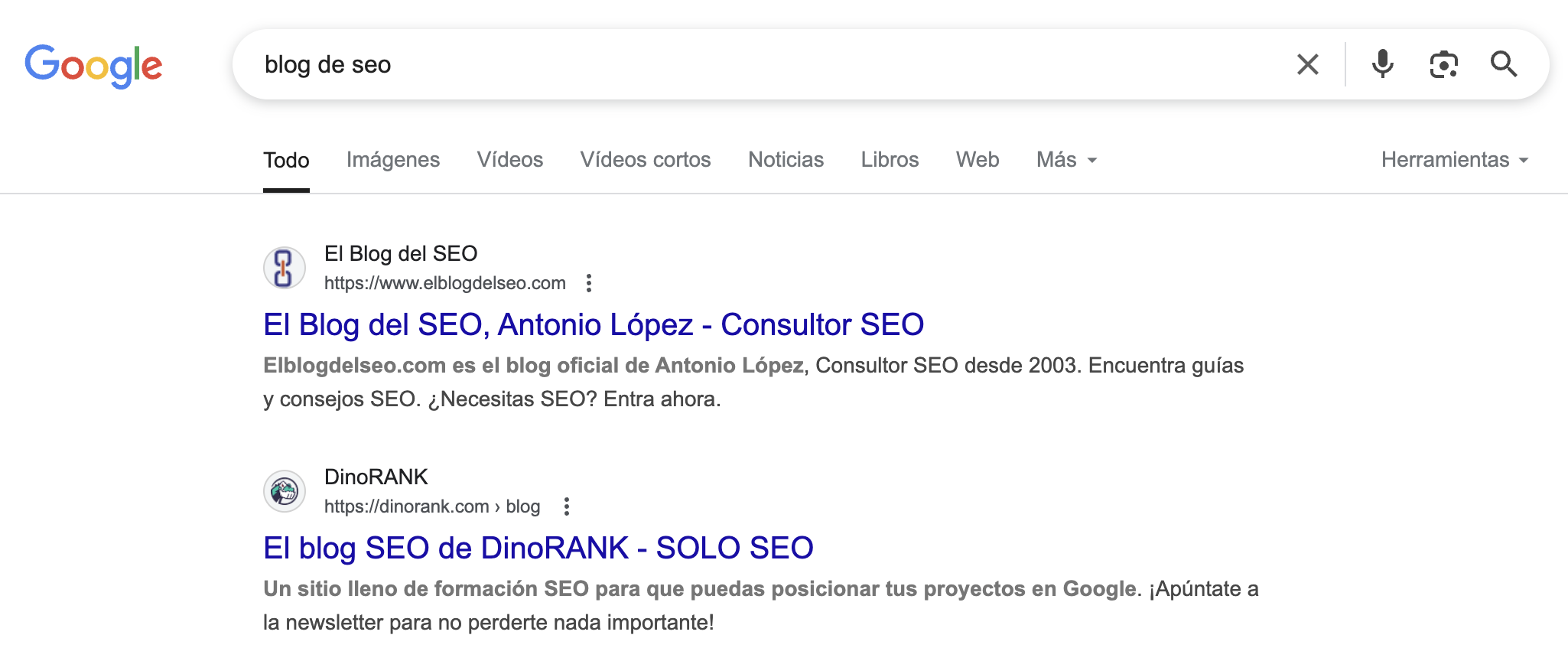Click the Google logo

pyautogui.click(x=93, y=66)
